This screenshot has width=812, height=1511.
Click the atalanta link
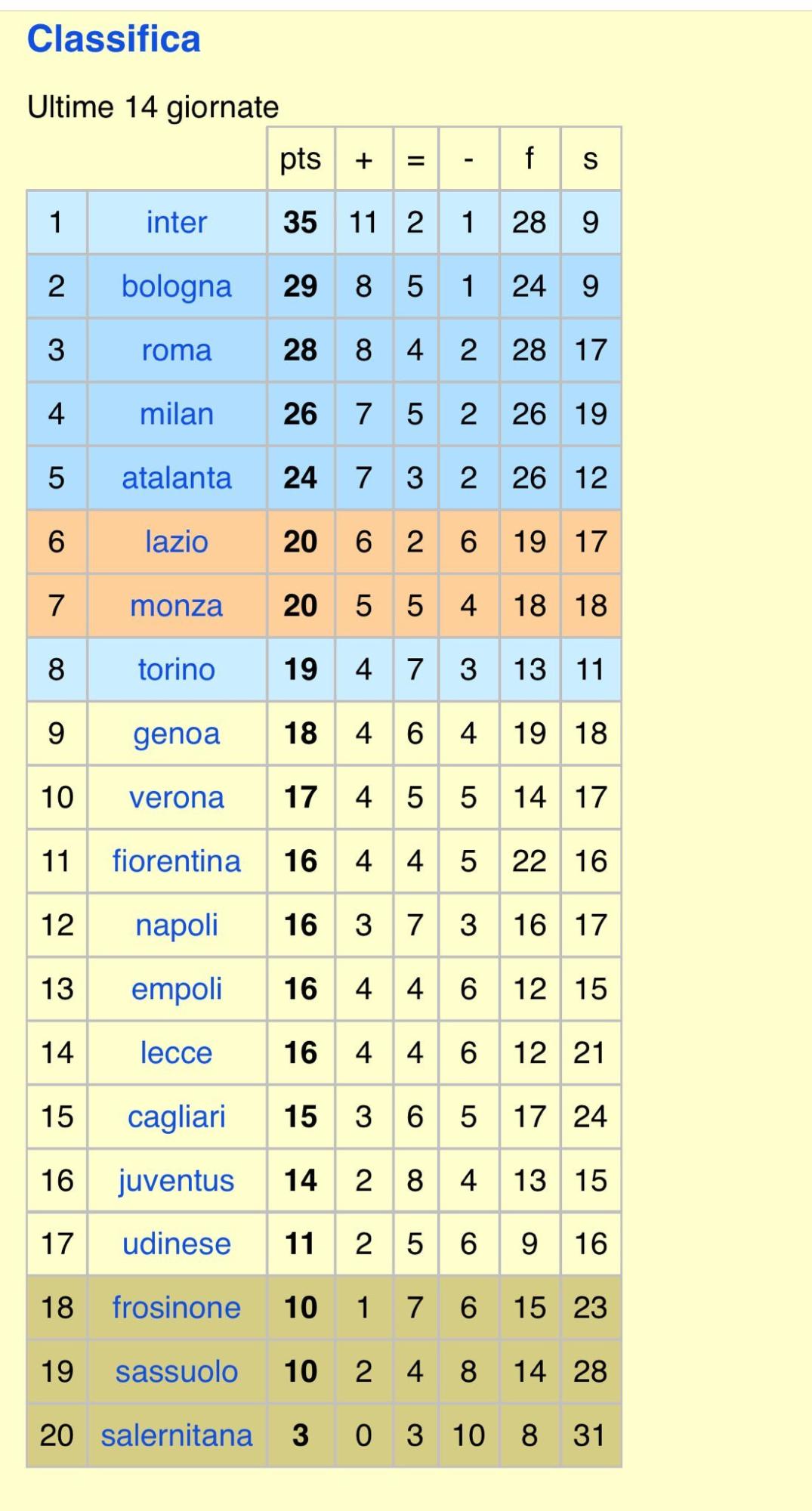176,477
